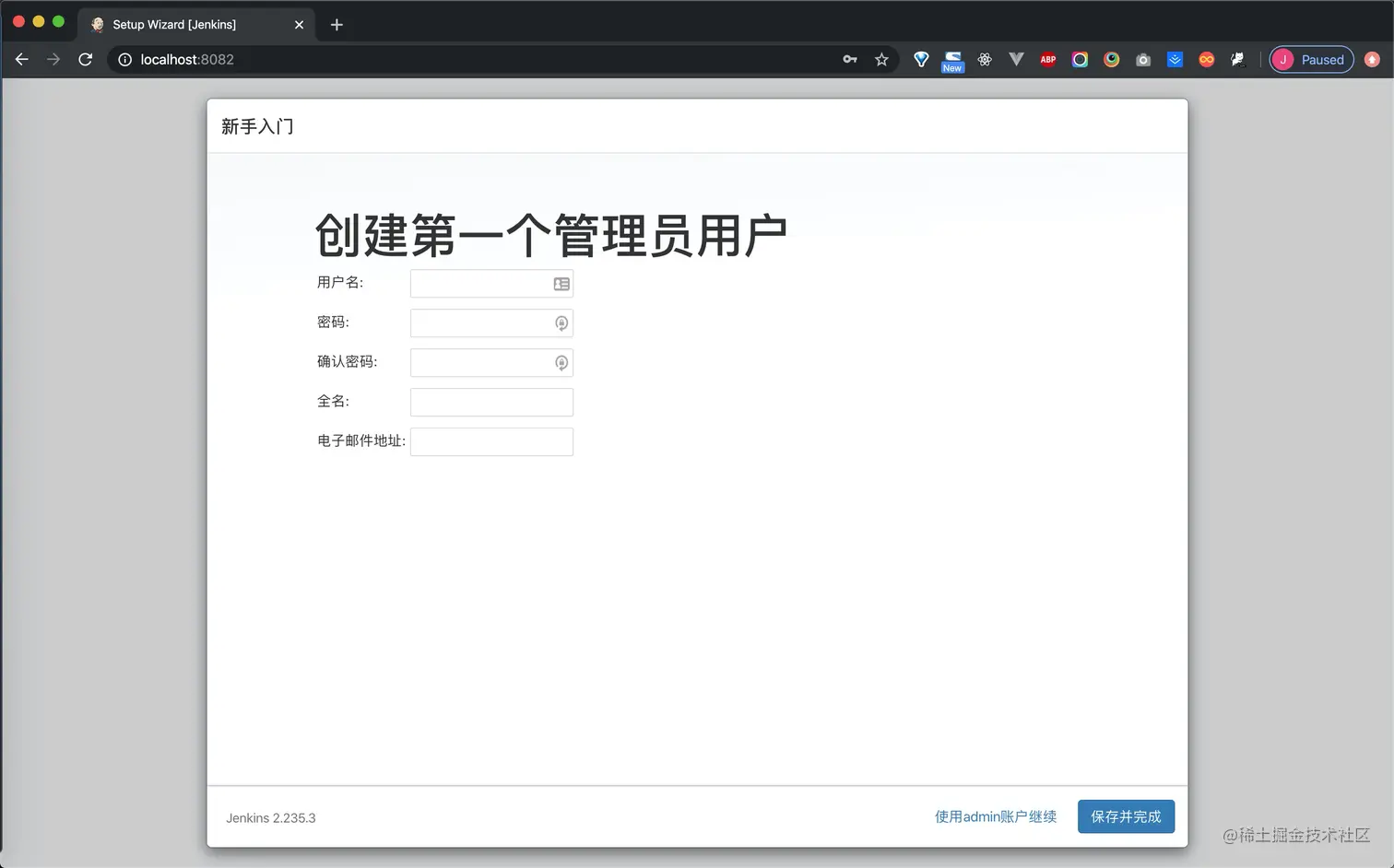The width and height of the screenshot is (1394, 868).
Task: Bookmark this page with star icon
Action: click(881, 59)
